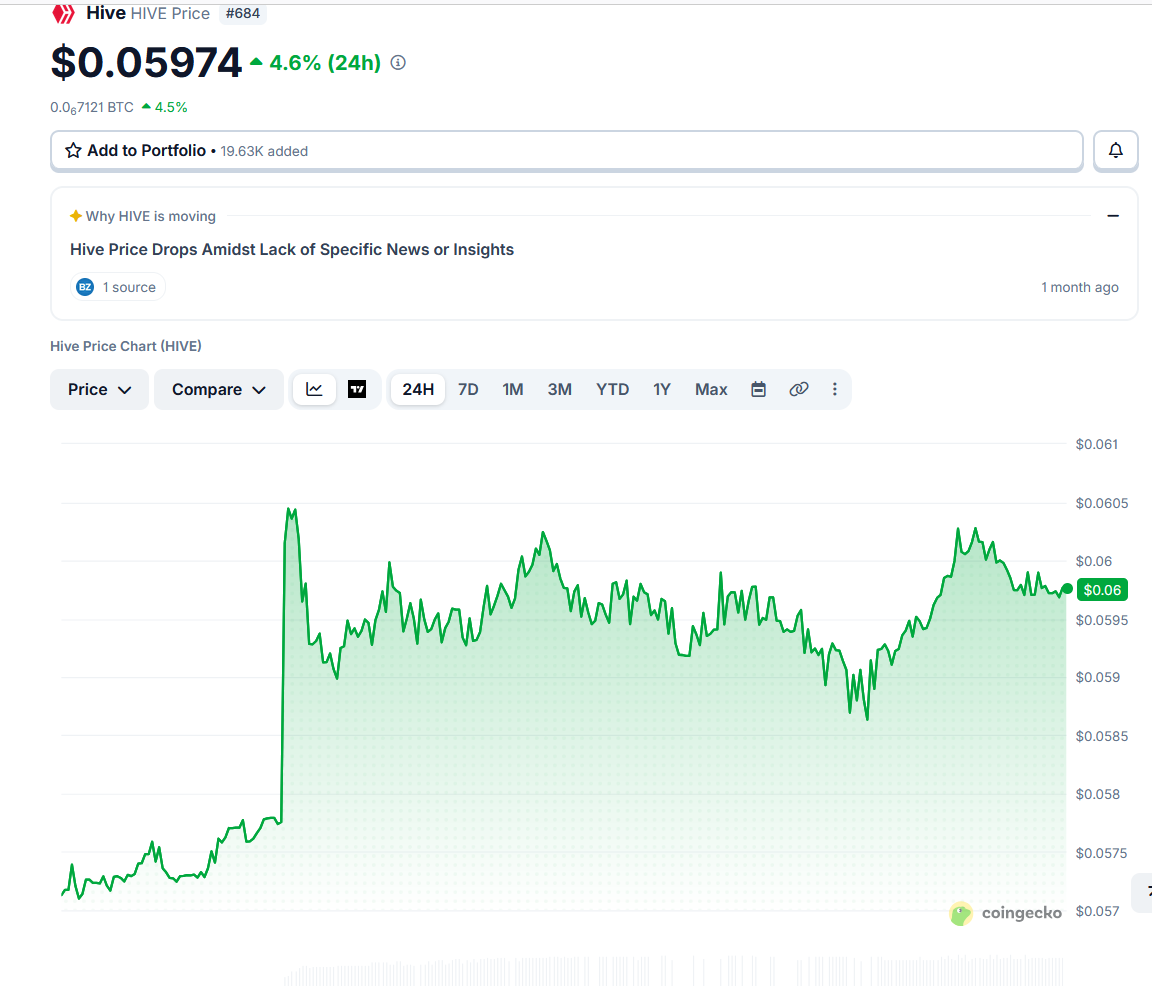Open the 24h change info tooltip icon
The height and width of the screenshot is (986, 1152).
tap(398, 63)
